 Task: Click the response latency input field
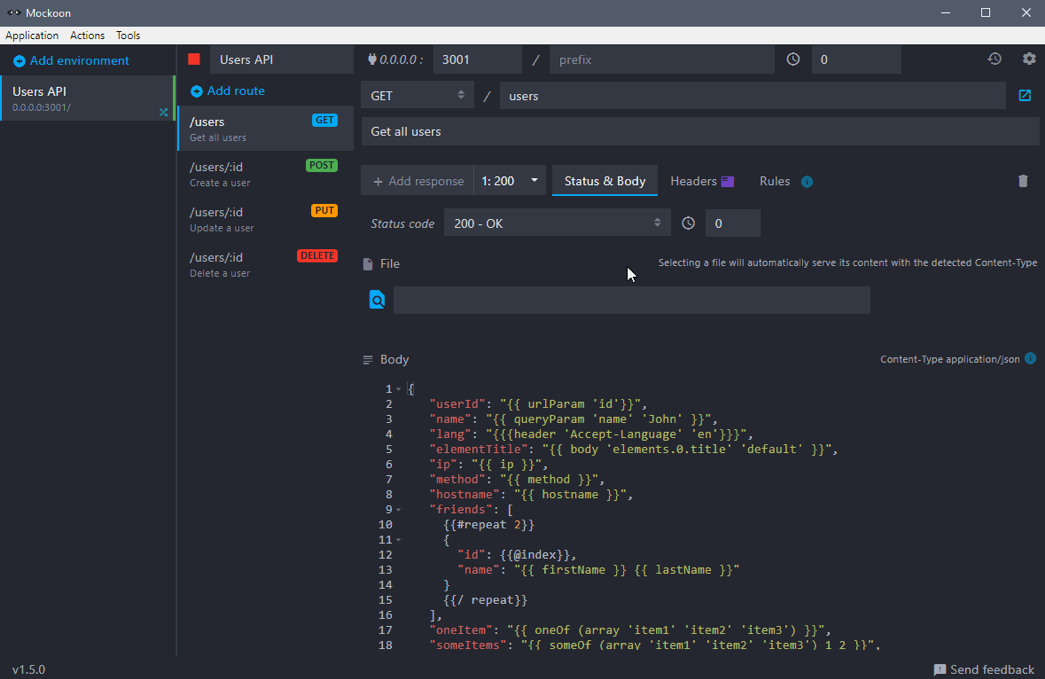click(x=732, y=223)
